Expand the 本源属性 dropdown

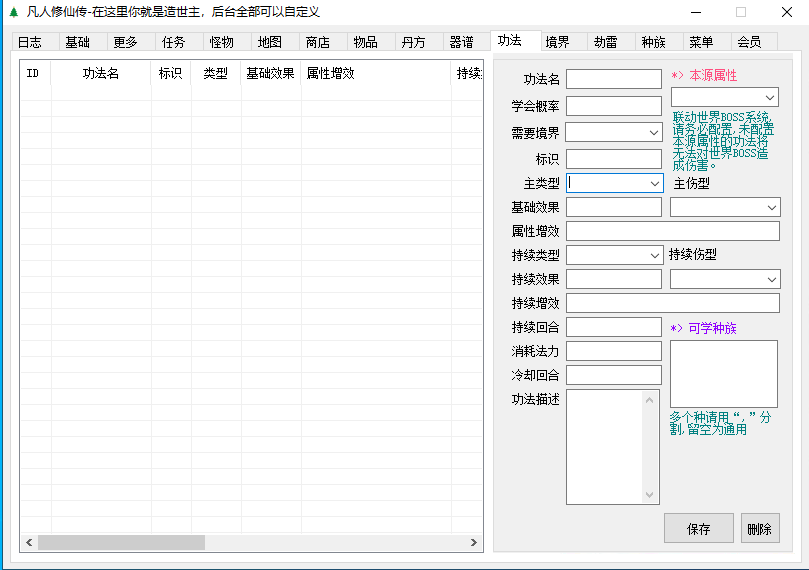click(724, 97)
